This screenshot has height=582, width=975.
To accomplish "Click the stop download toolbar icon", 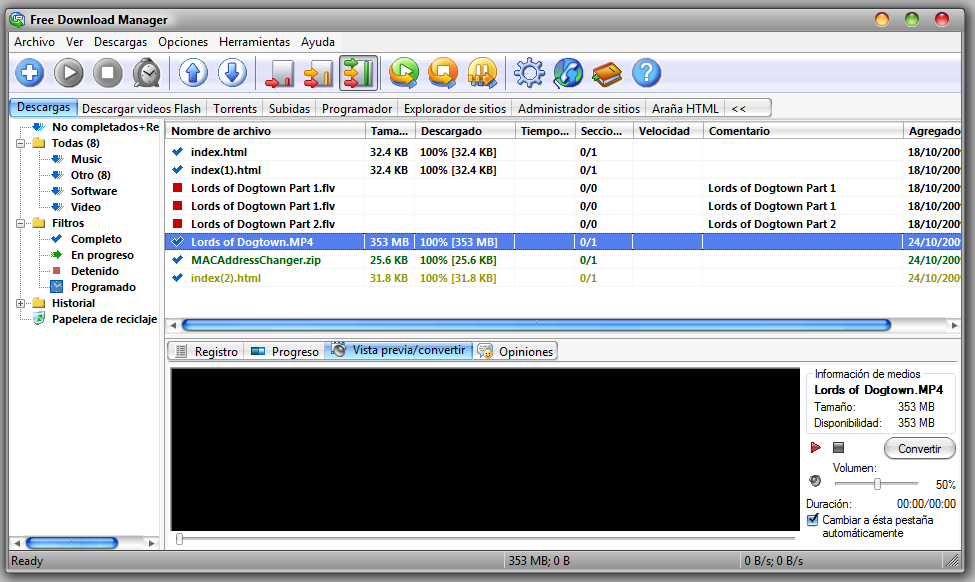I will pyautogui.click(x=108, y=73).
